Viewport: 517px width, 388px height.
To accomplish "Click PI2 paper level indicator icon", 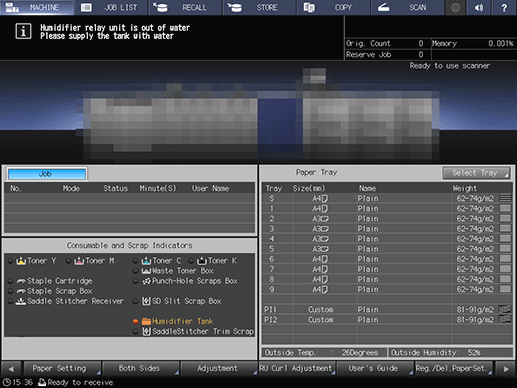I will (x=505, y=319).
